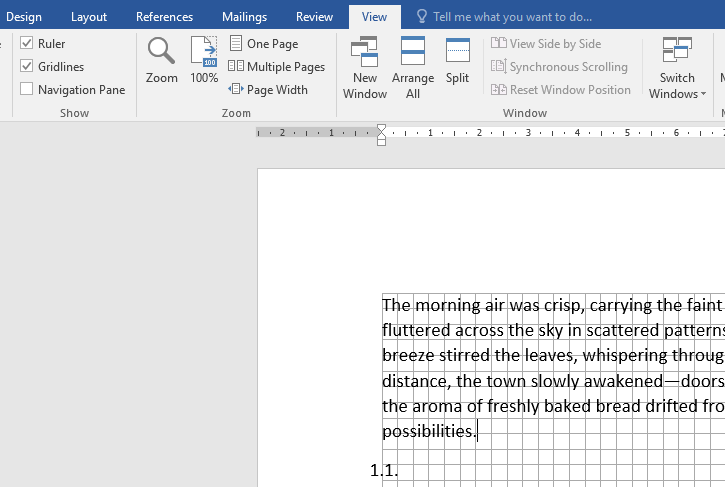
Task: Enable the Navigation Pane checkbox
Action: point(27,90)
